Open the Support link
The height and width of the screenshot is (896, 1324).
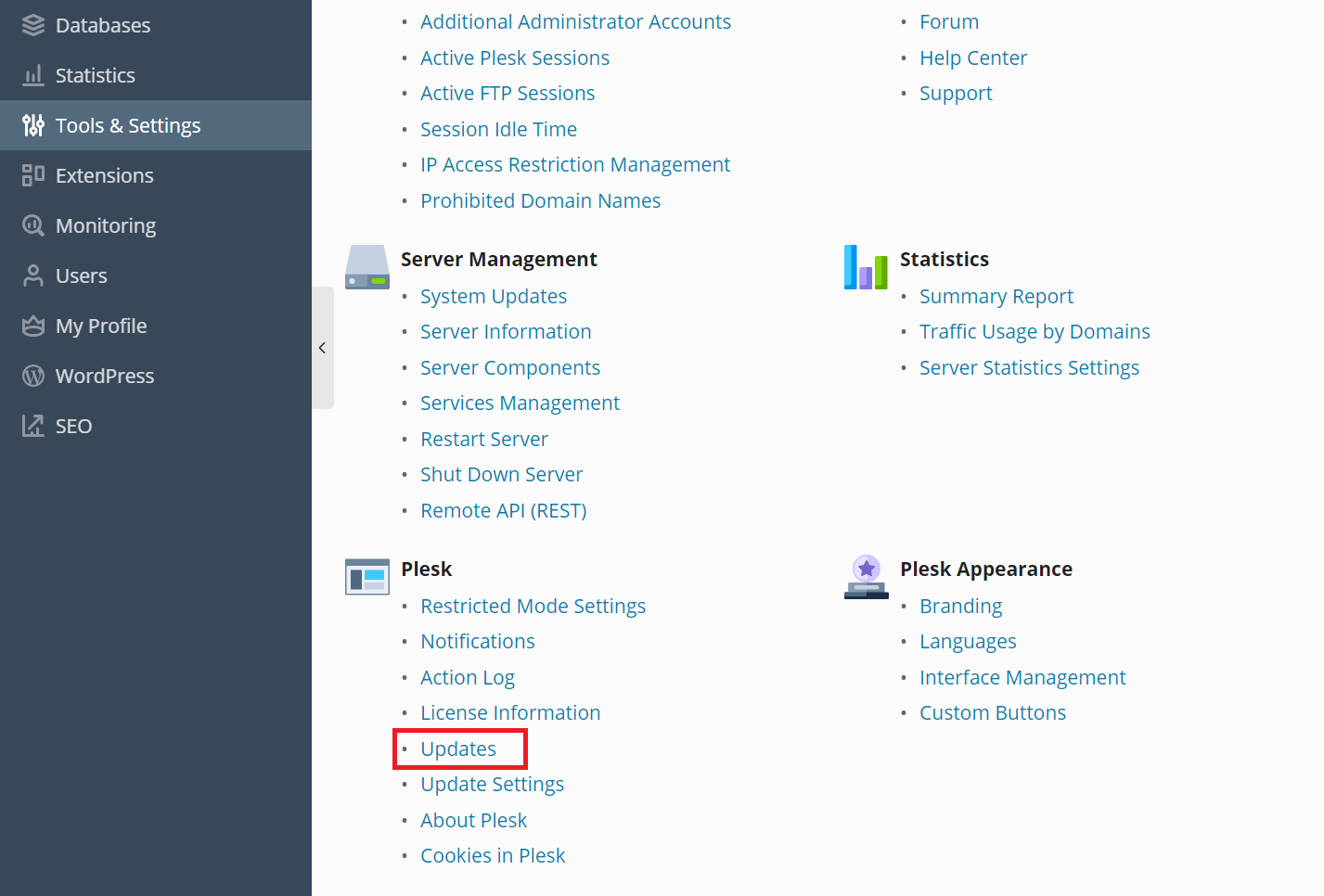tap(956, 93)
